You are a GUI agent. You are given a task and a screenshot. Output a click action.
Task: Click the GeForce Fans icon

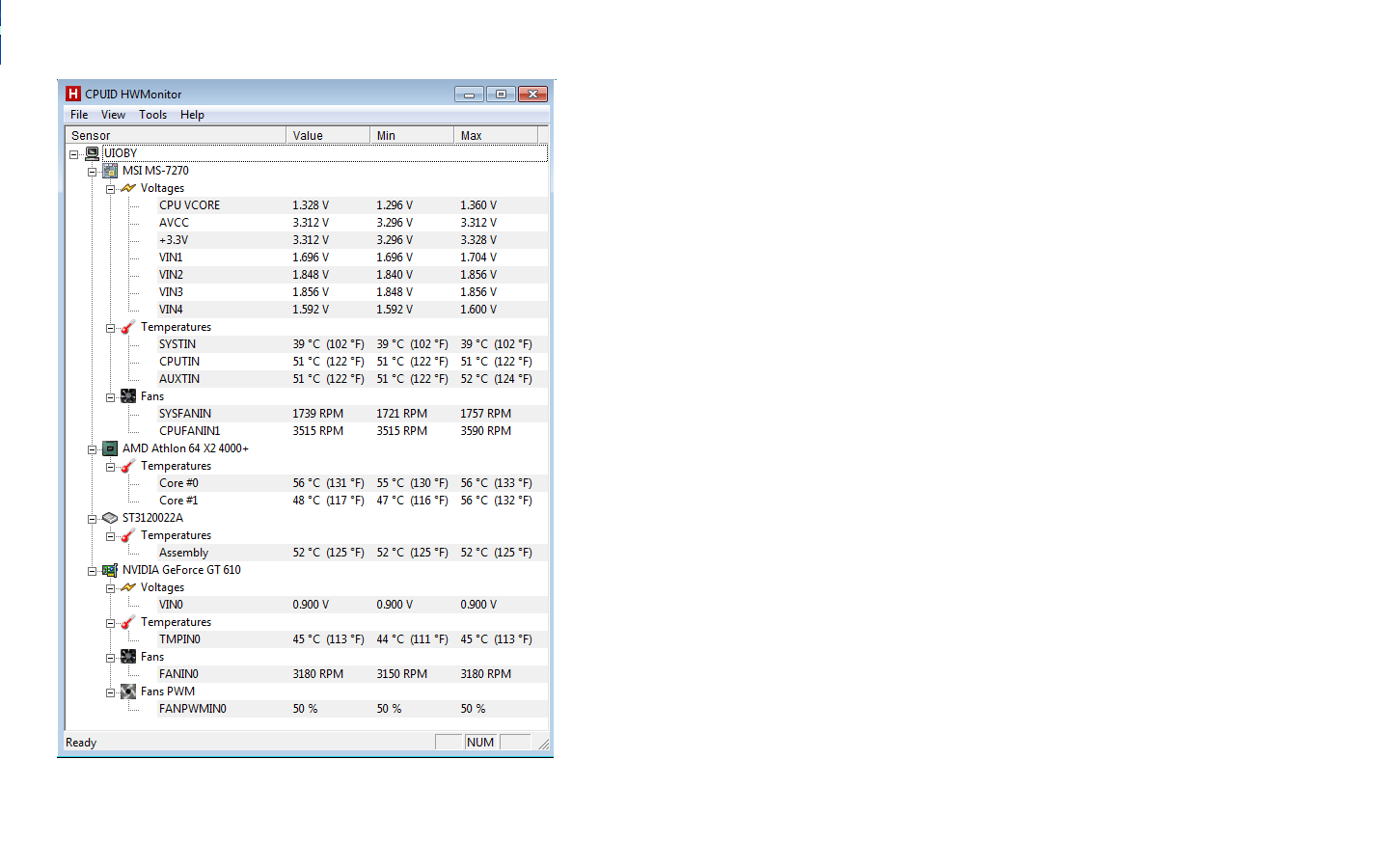click(128, 657)
